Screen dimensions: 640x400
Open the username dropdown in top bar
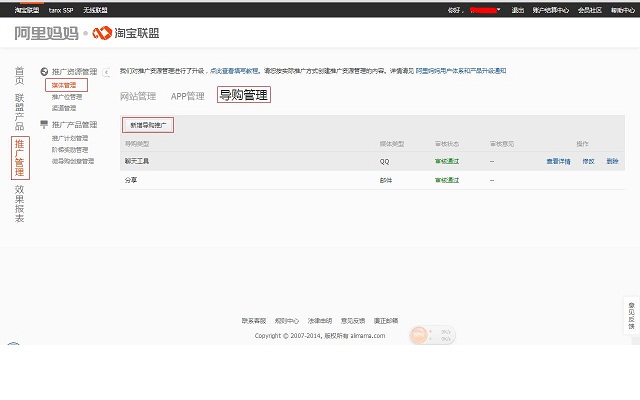click(486, 10)
